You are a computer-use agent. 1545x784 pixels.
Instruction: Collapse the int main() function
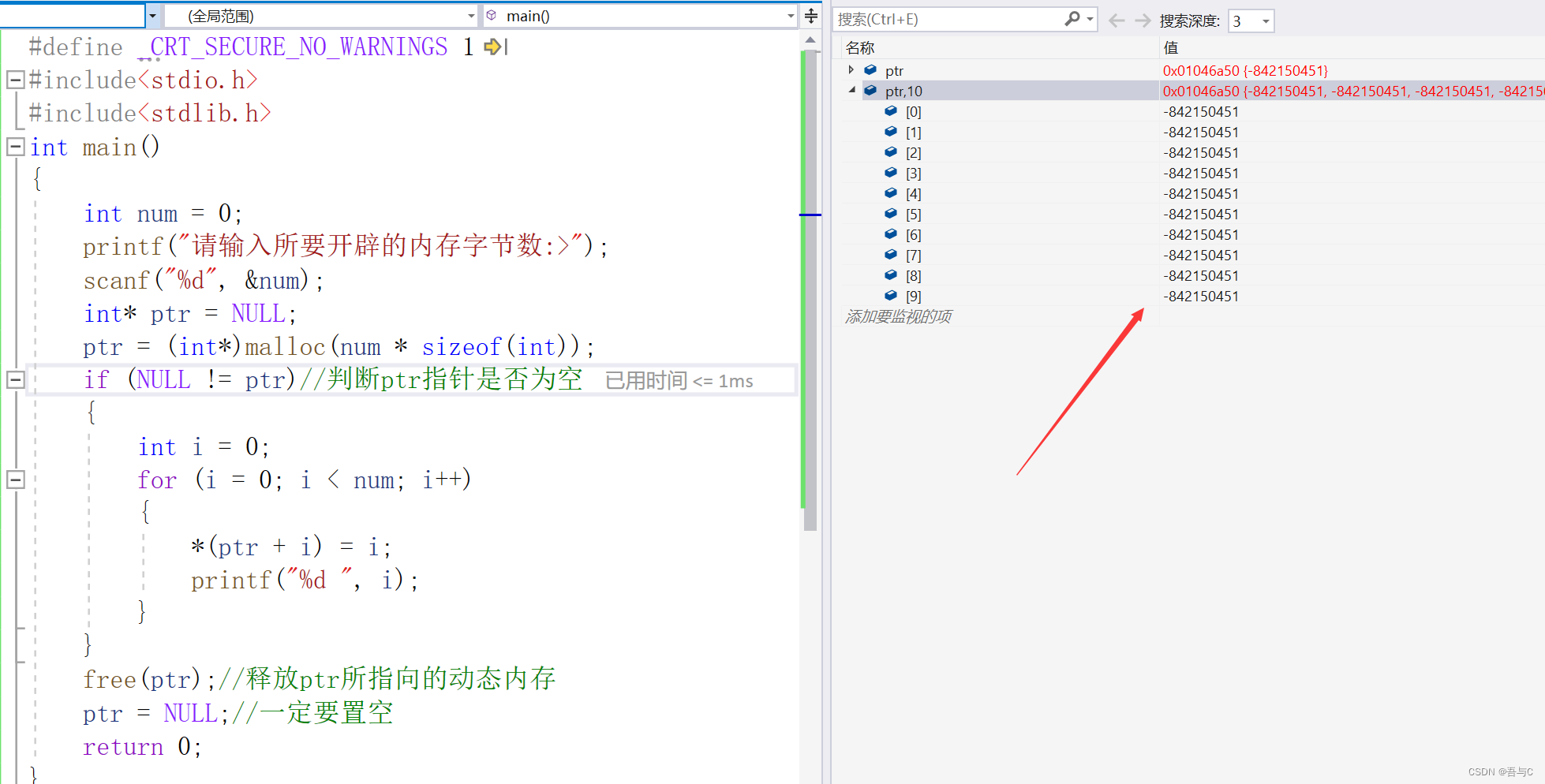tap(15, 147)
